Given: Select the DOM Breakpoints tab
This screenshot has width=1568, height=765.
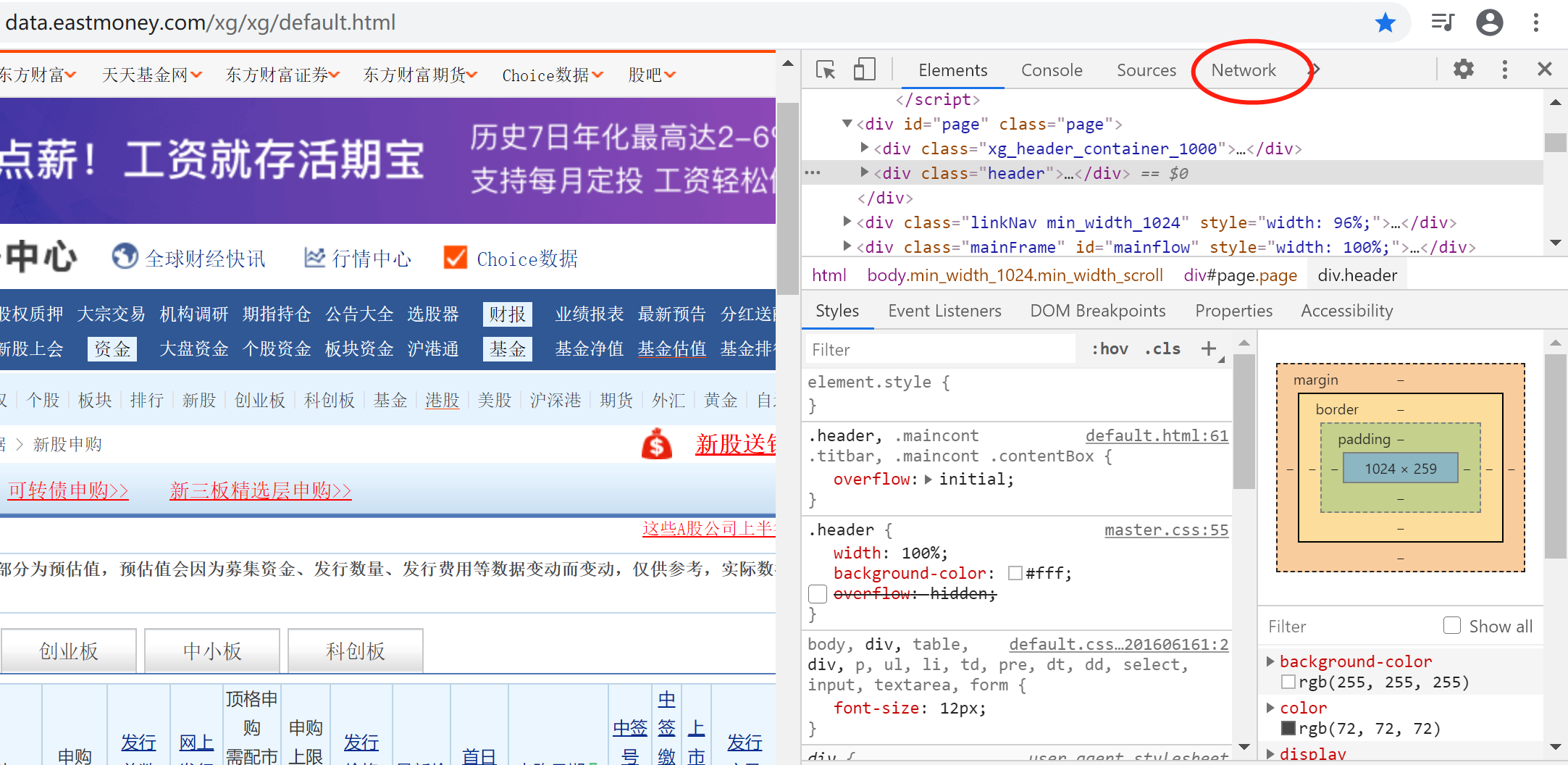Looking at the screenshot, I should (1098, 311).
